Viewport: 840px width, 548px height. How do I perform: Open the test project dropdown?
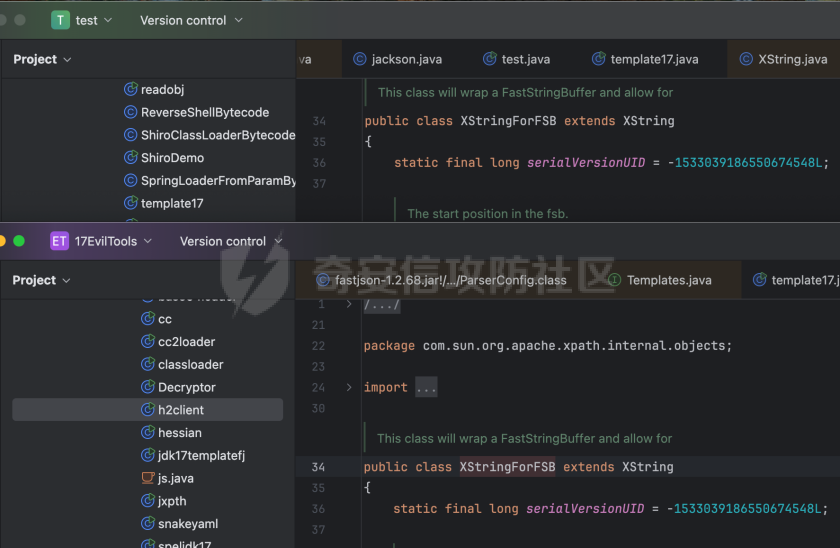[x=93, y=20]
